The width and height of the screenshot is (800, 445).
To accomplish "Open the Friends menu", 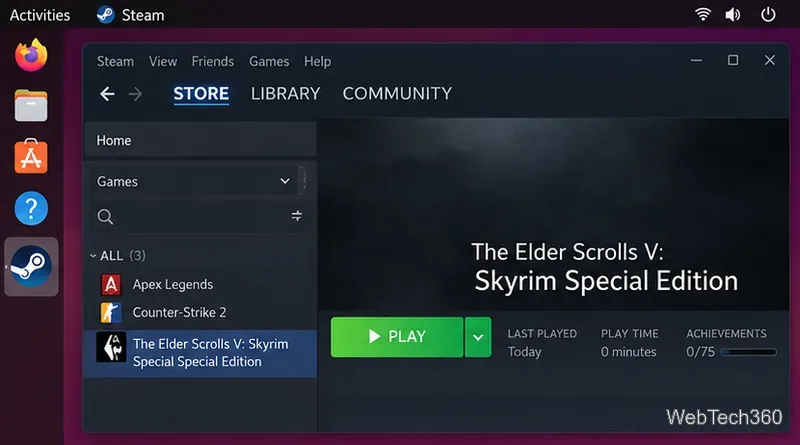I will point(213,62).
